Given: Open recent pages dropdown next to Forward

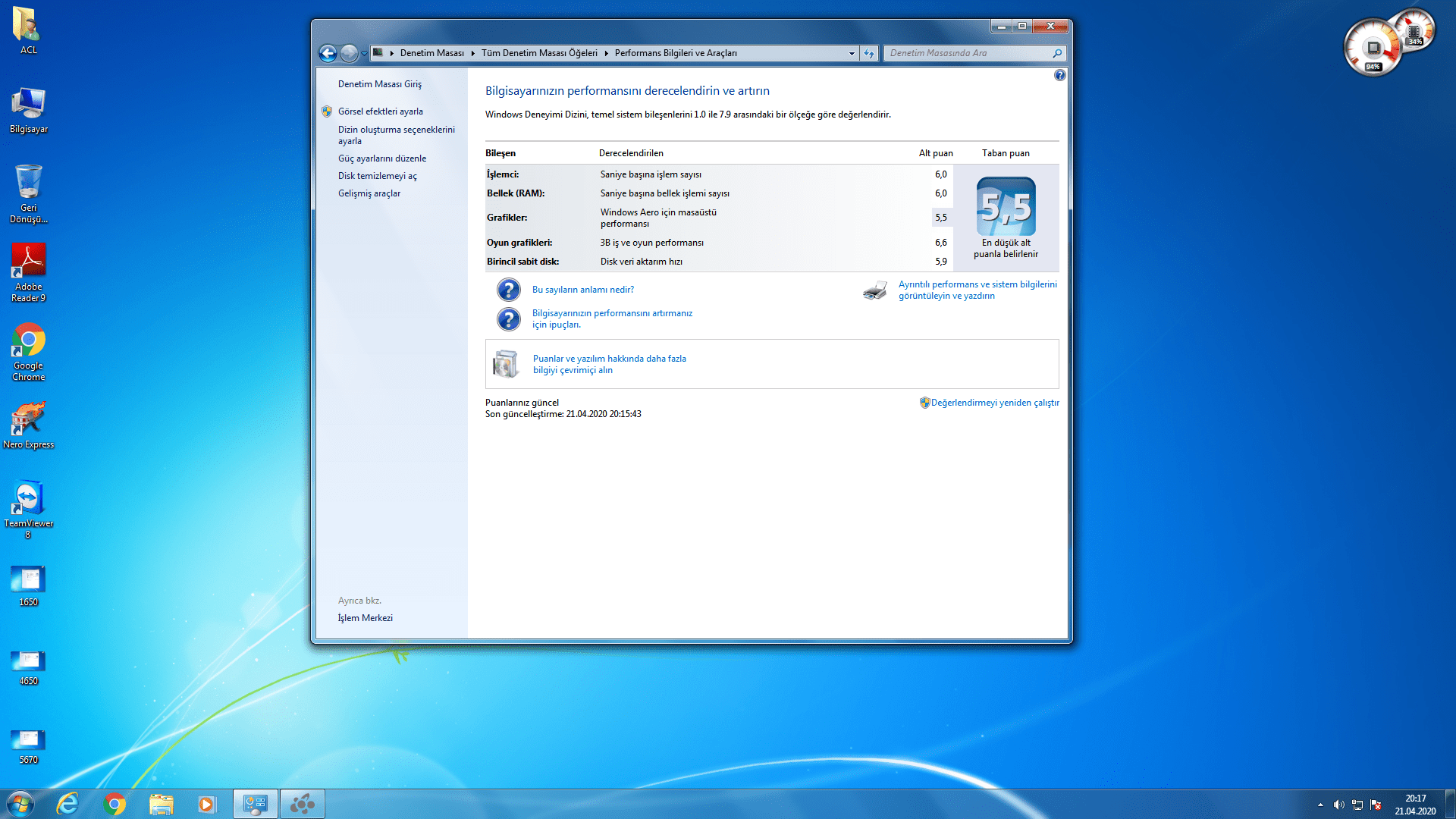Looking at the screenshot, I should (x=365, y=53).
